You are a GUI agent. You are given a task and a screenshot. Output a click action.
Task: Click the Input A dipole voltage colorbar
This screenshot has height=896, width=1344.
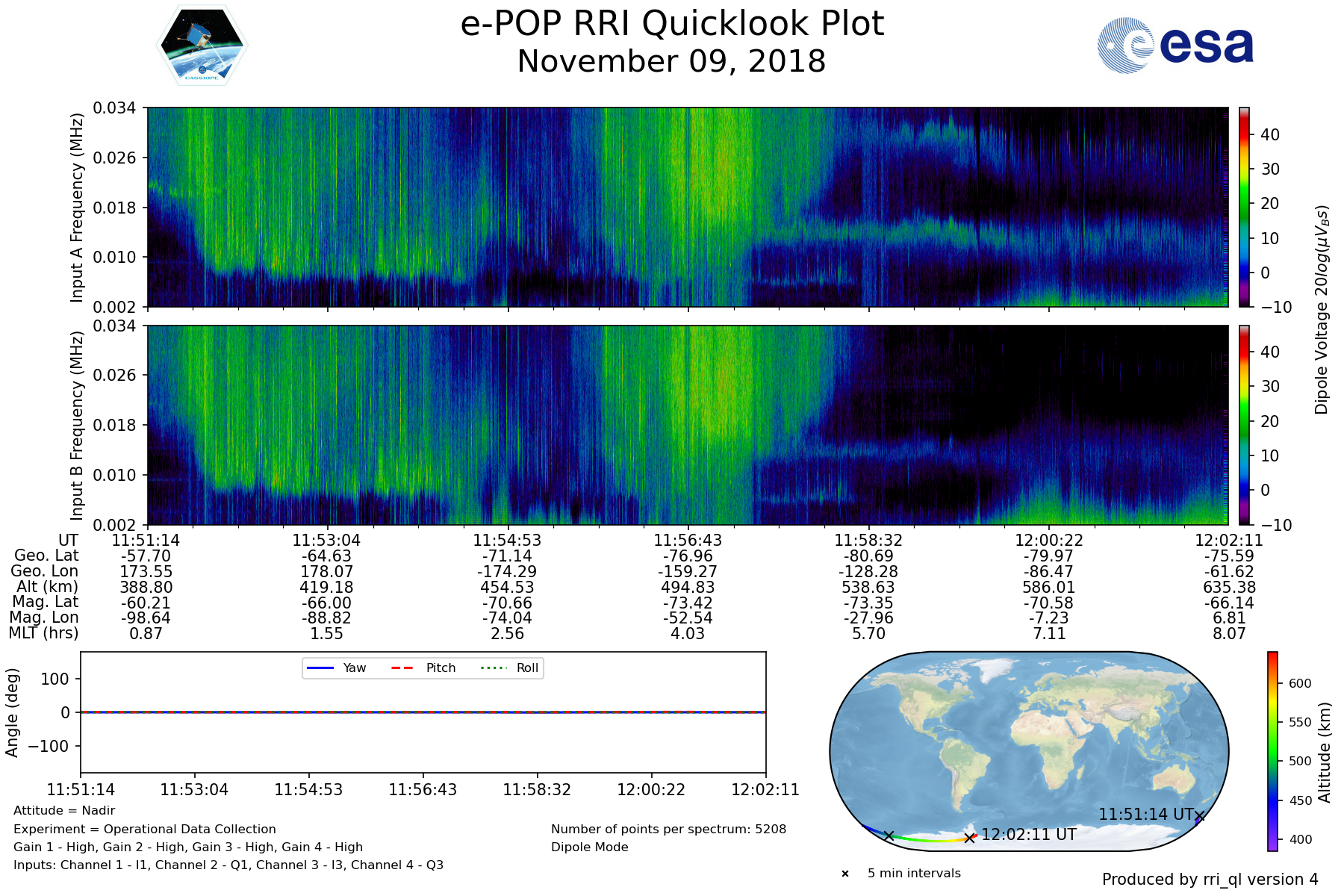(1245, 207)
